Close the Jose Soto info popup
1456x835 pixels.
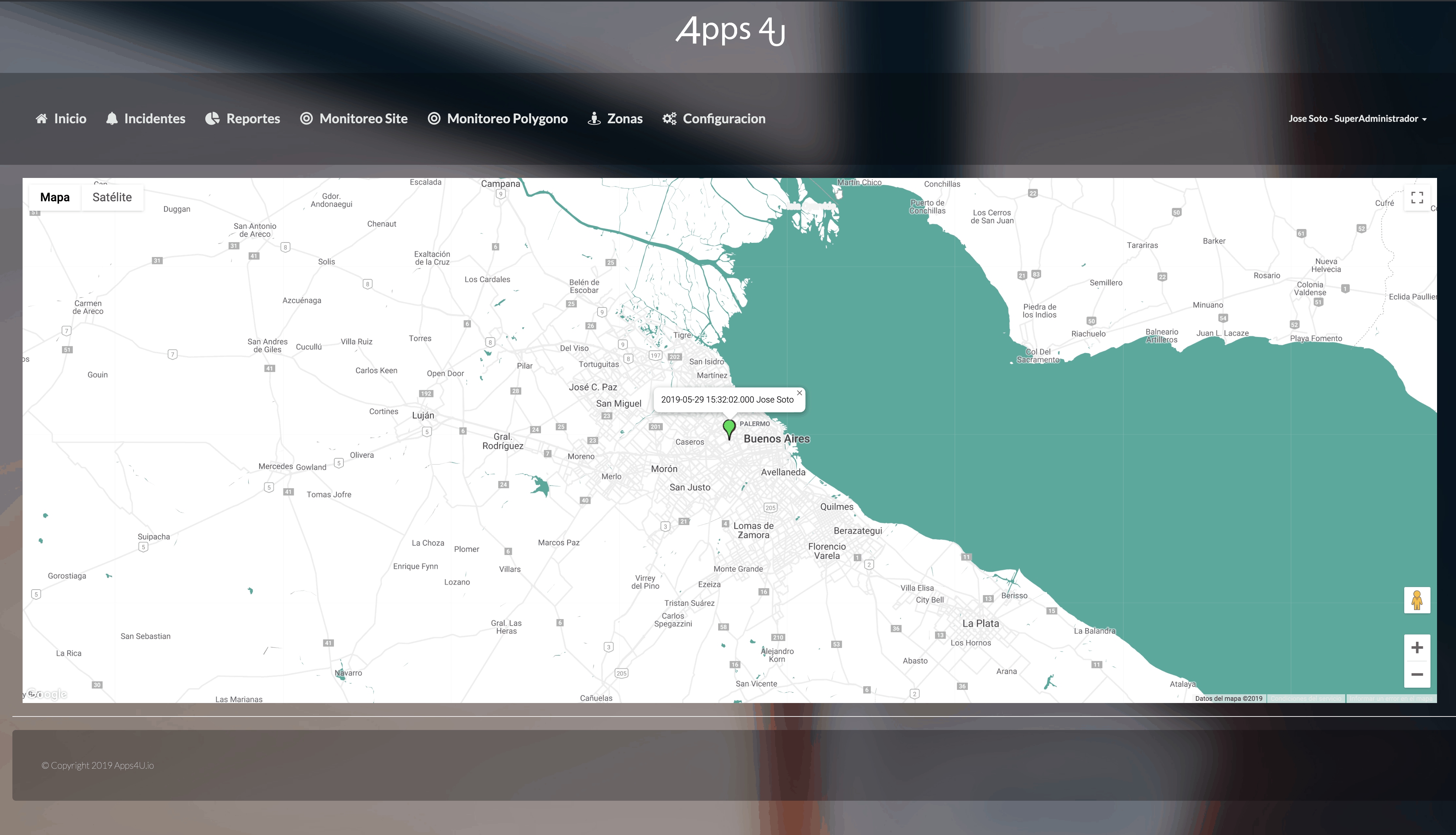tap(799, 393)
